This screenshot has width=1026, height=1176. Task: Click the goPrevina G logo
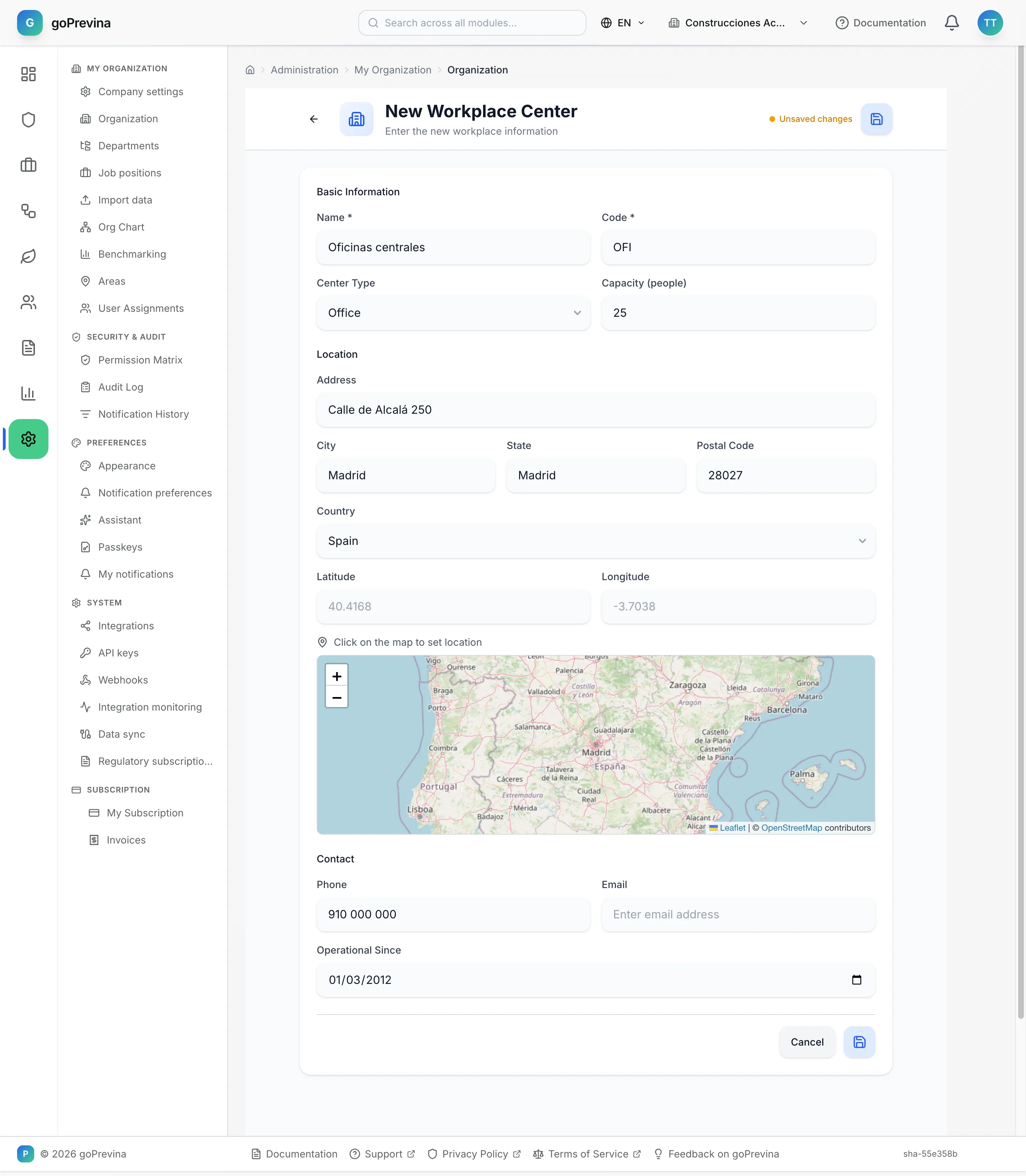pyautogui.click(x=30, y=23)
